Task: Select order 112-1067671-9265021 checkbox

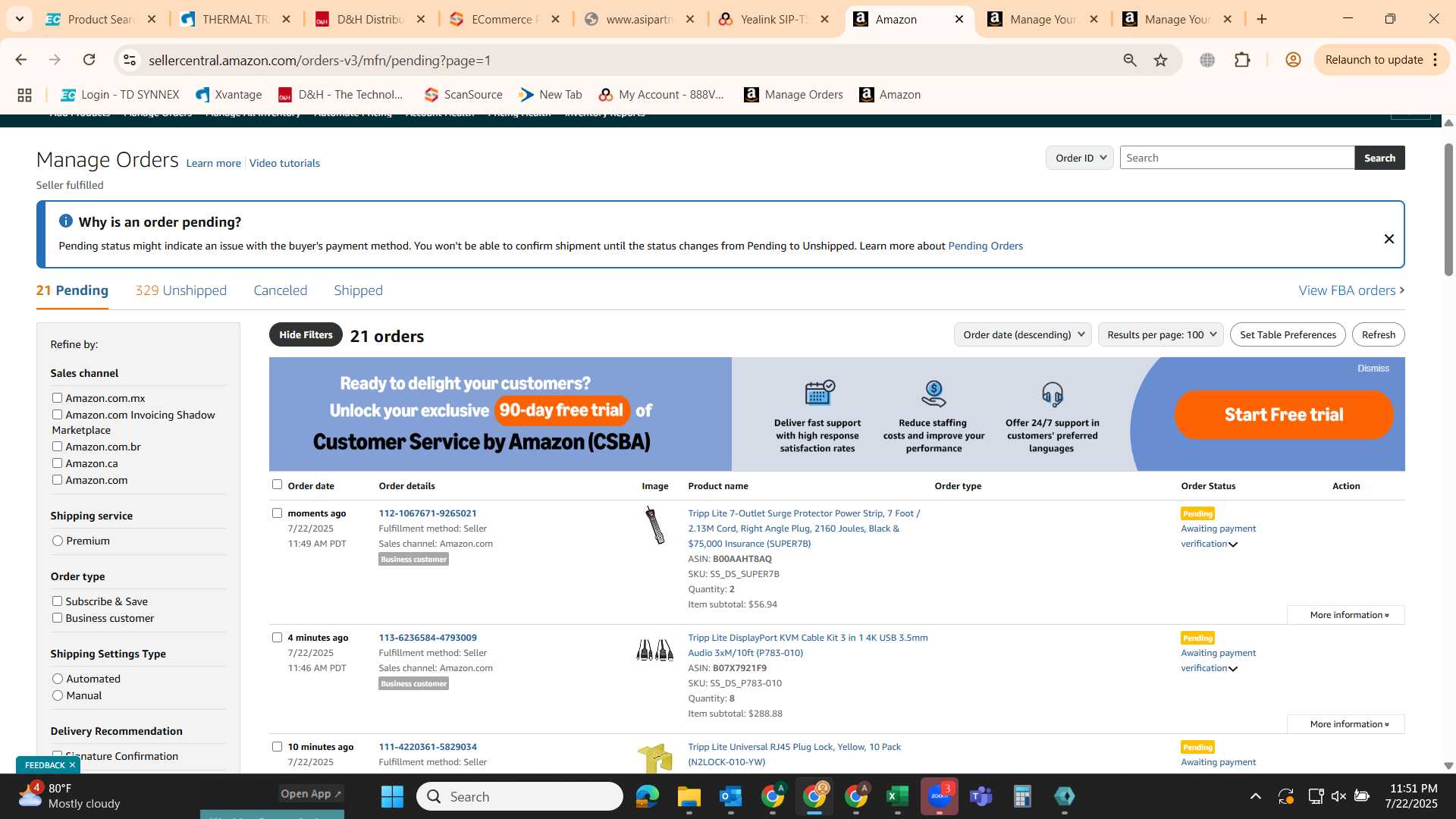Action: click(277, 513)
